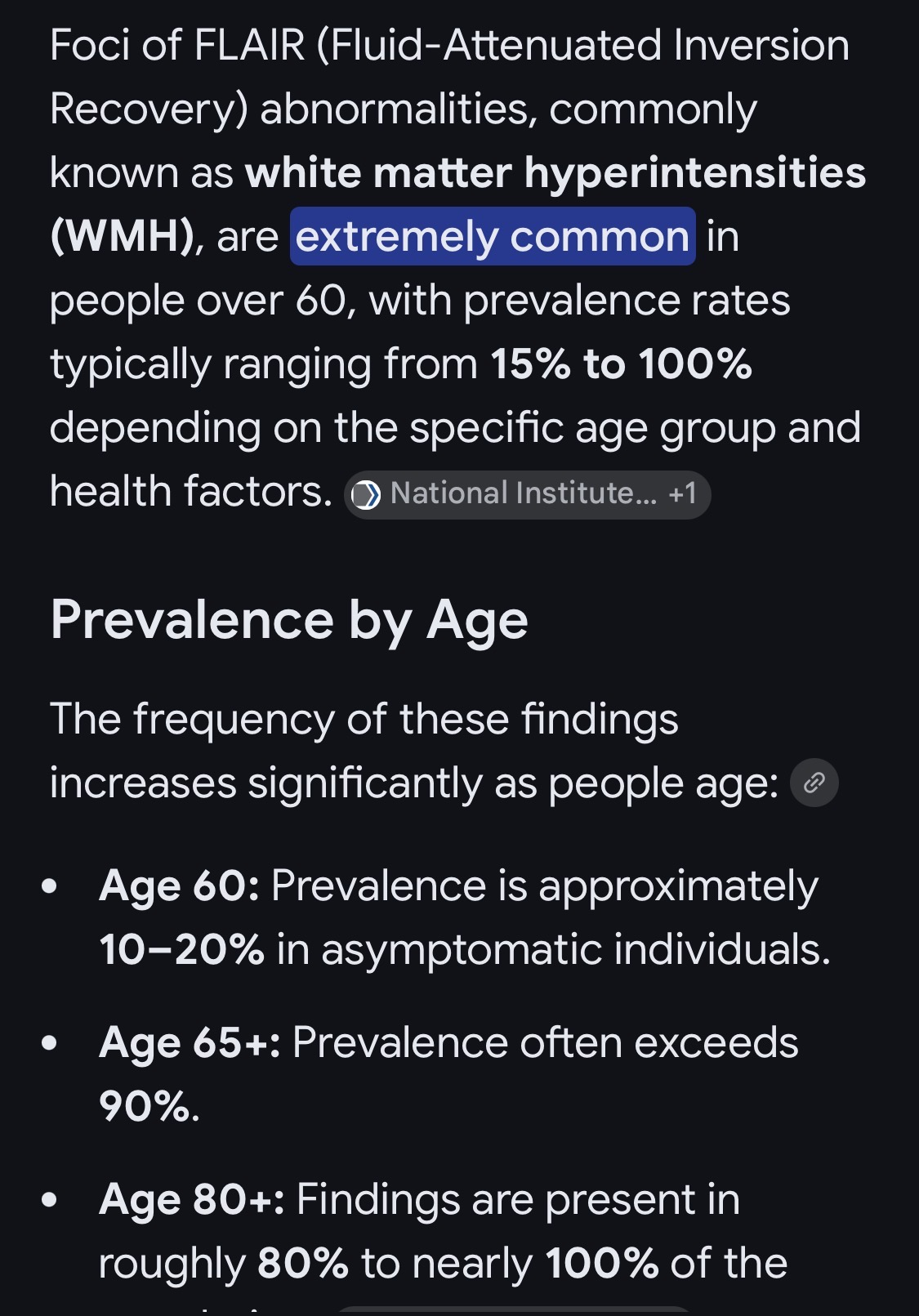Click the link icon after "people age:"
The image size is (919, 1316).
point(814,783)
